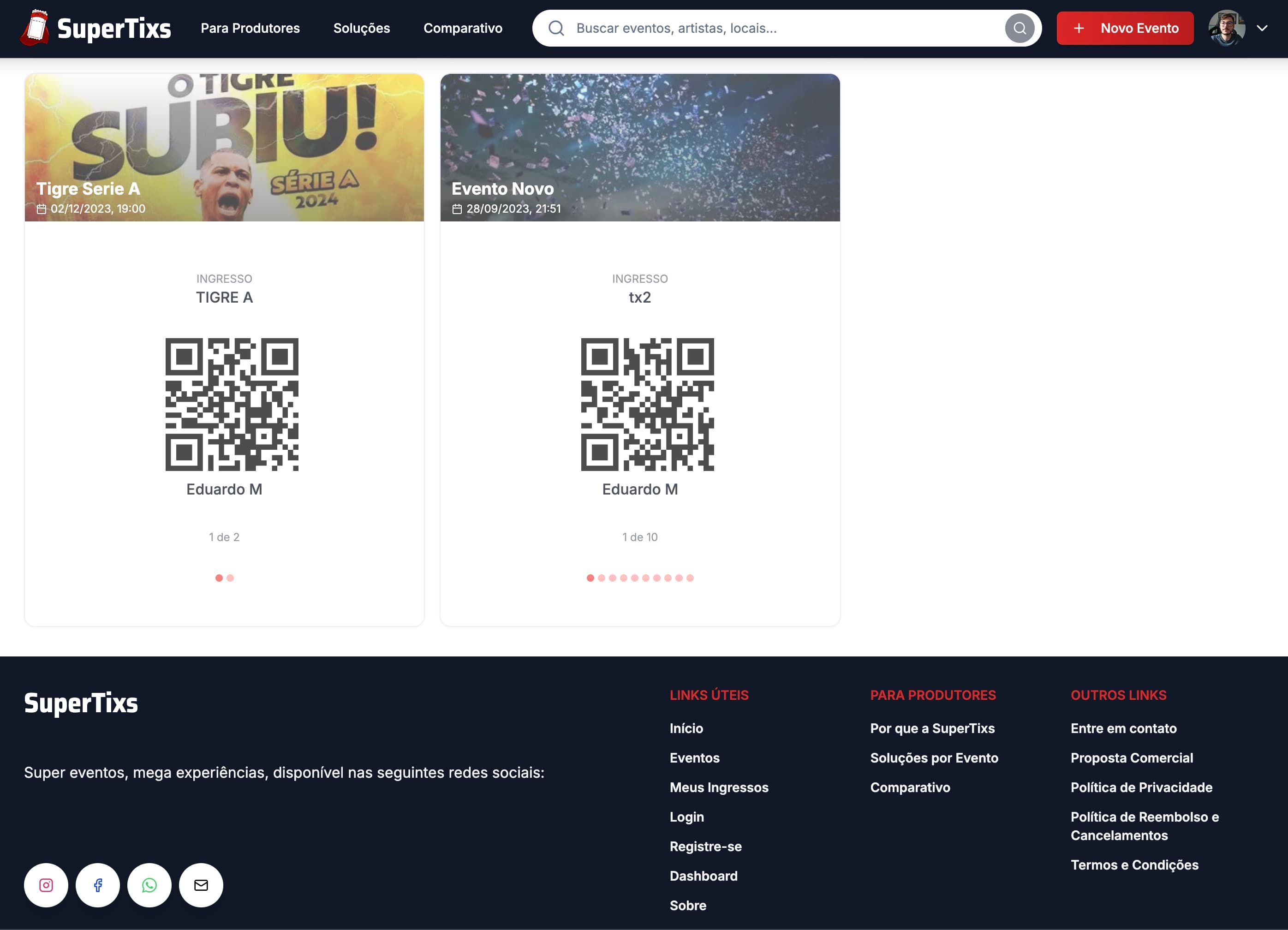
Task: Open the Dashboard footer link
Action: pos(704,876)
